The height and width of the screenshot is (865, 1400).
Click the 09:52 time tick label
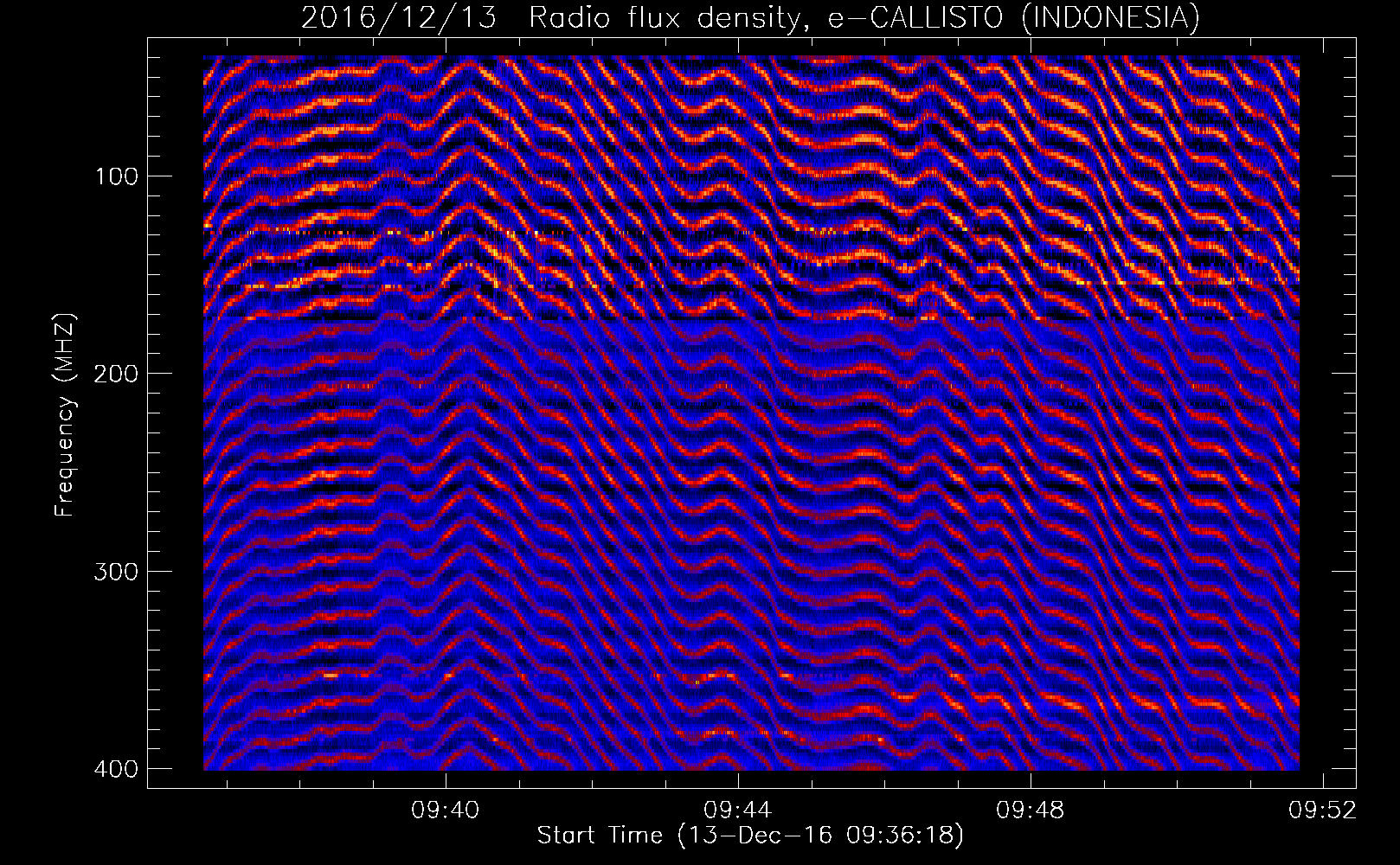[1323, 811]
